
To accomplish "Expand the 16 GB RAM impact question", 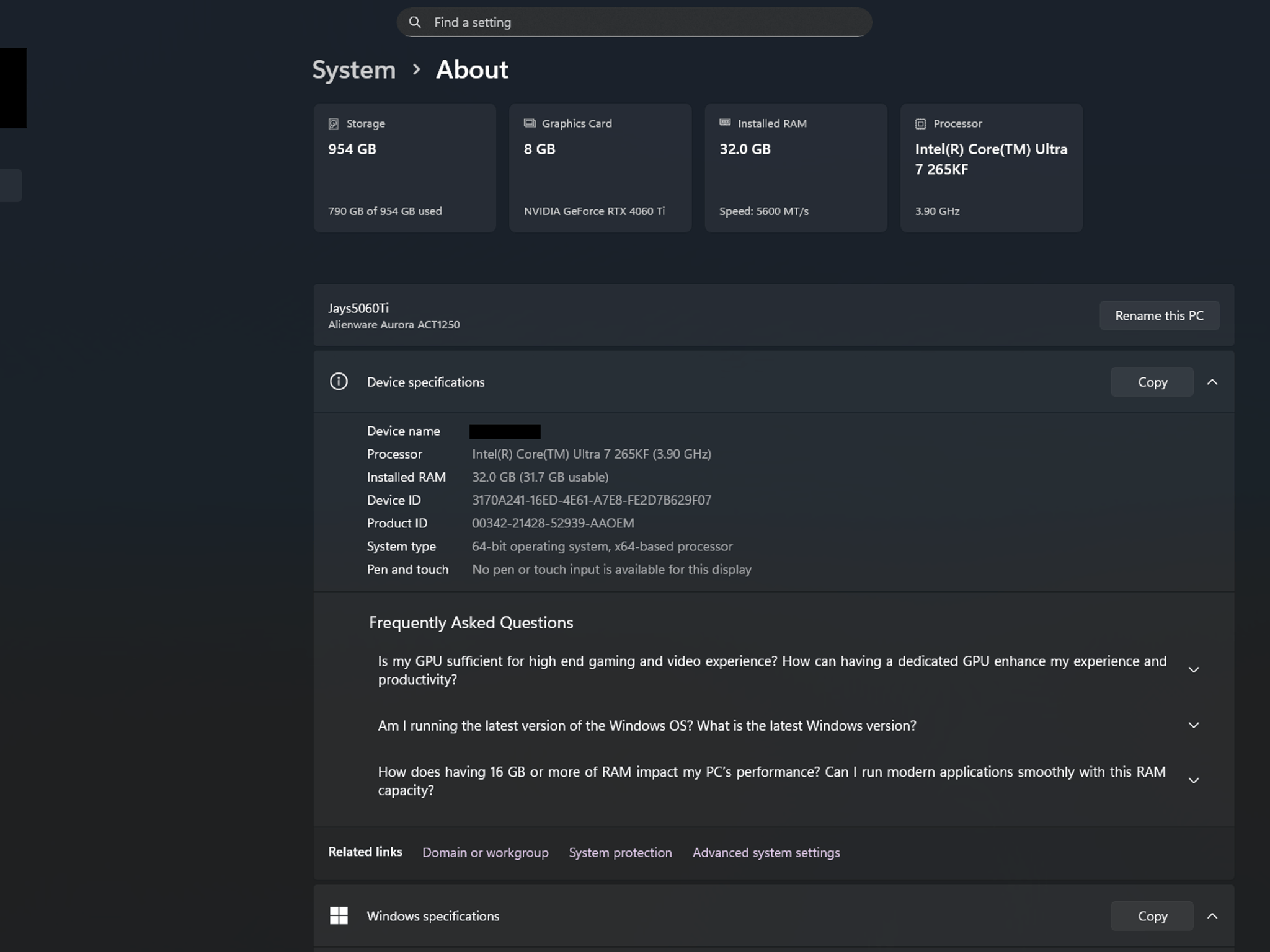I will (x=1194, y=780).
